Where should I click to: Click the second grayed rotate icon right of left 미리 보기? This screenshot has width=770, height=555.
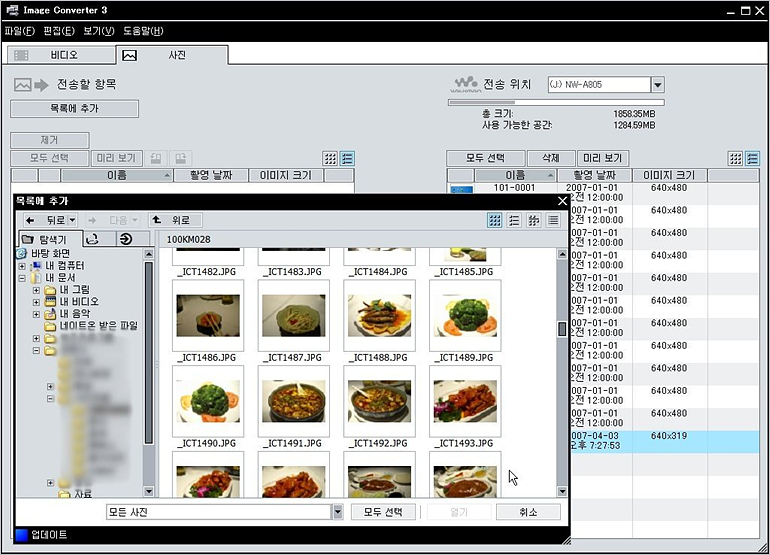tap(181, 158)
